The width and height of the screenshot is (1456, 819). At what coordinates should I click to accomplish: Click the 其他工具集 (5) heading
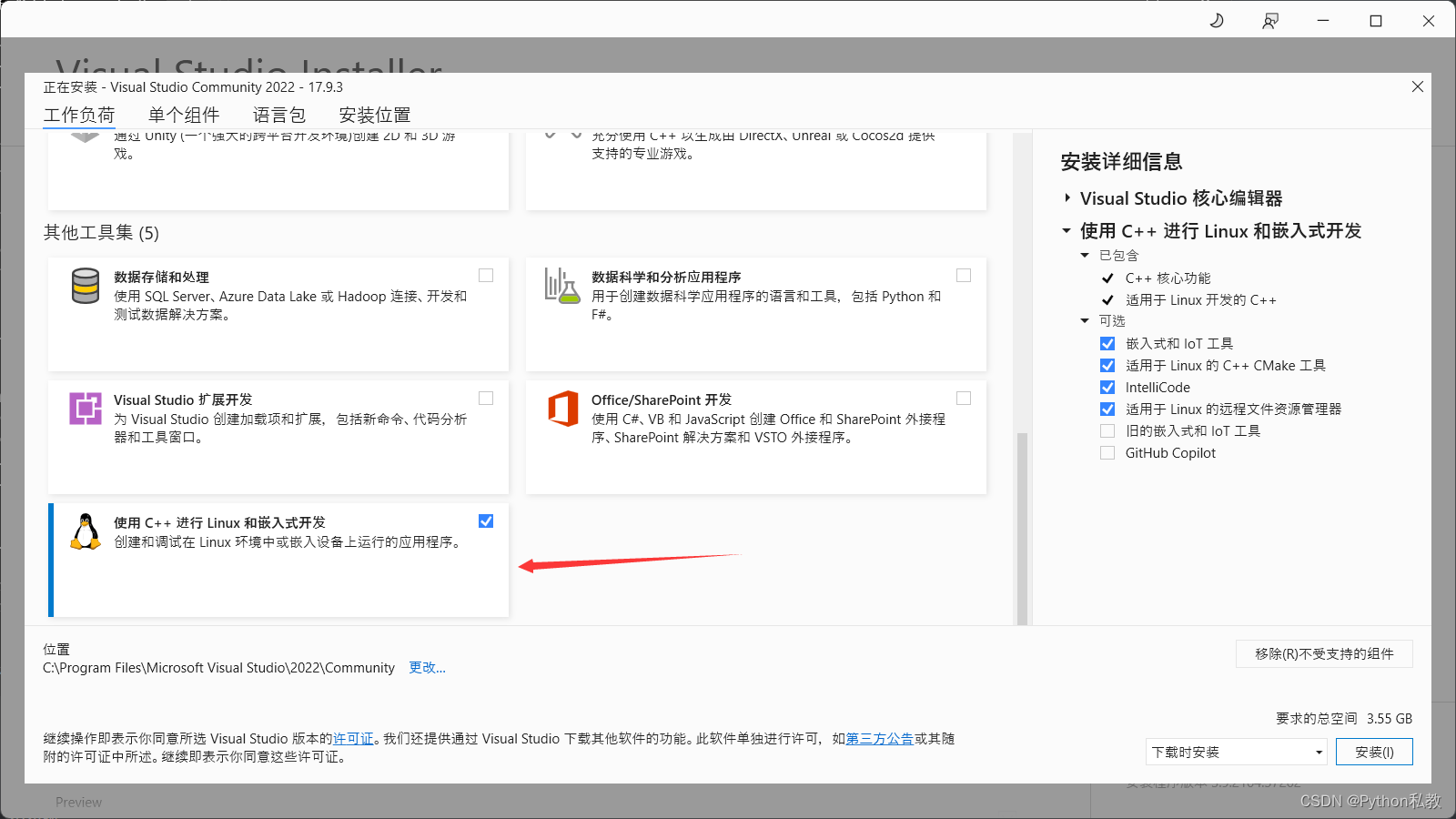tap(101, 232)
